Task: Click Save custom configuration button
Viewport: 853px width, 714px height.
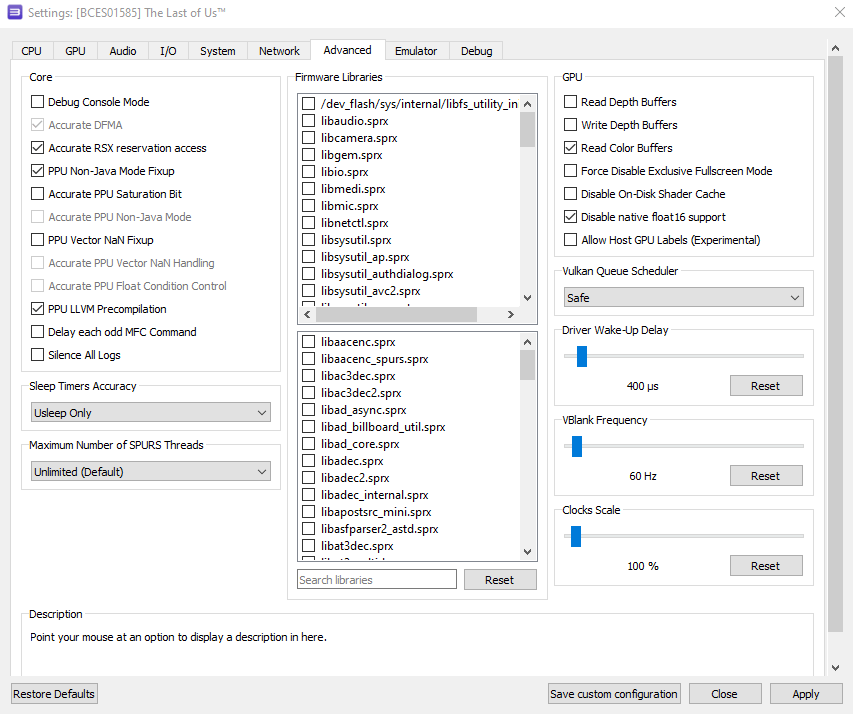Action: [614, 694]
